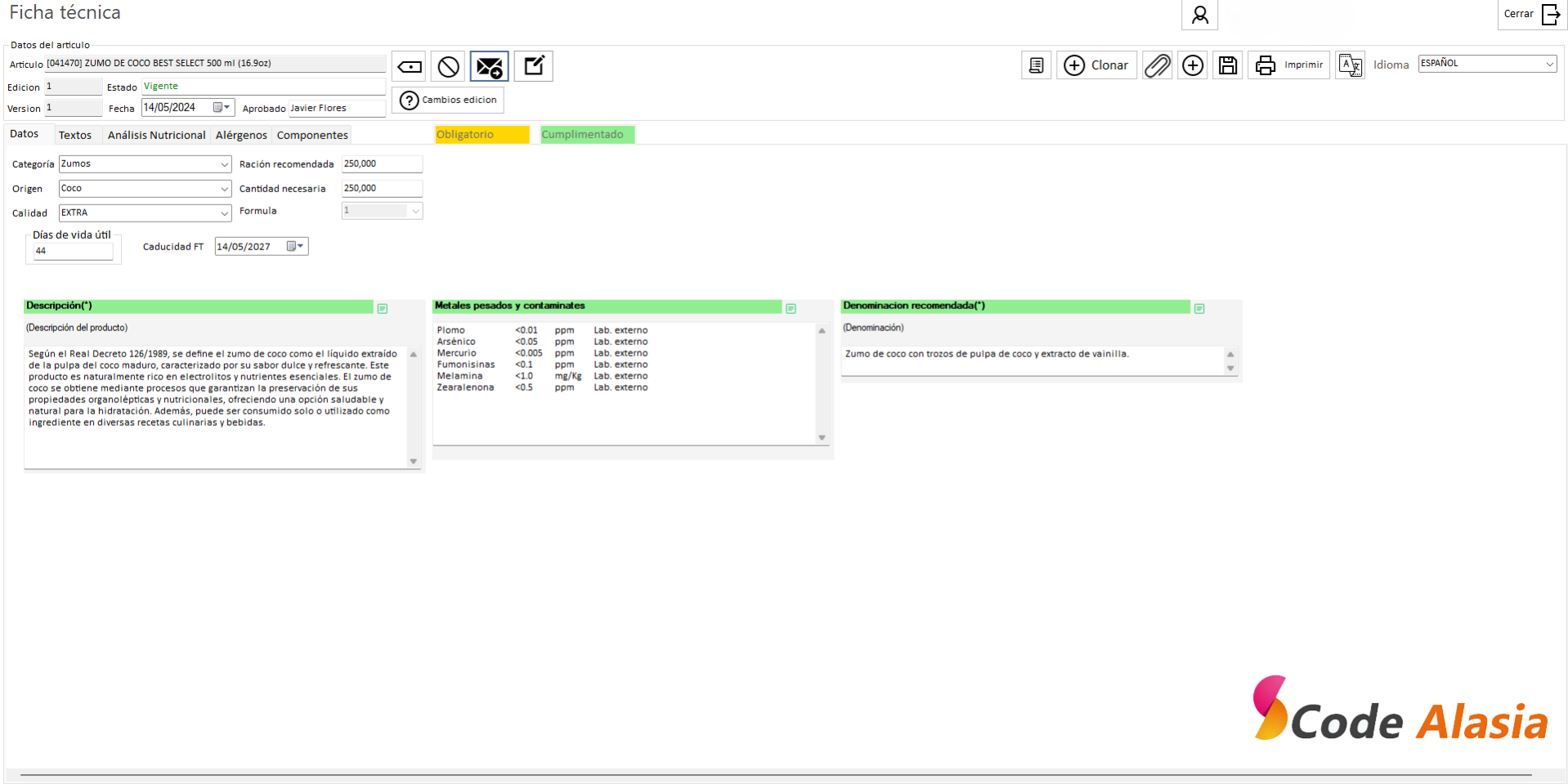1568x784 pixels.
Task: Click the Imprimir print button
Action: point(1289,65)
